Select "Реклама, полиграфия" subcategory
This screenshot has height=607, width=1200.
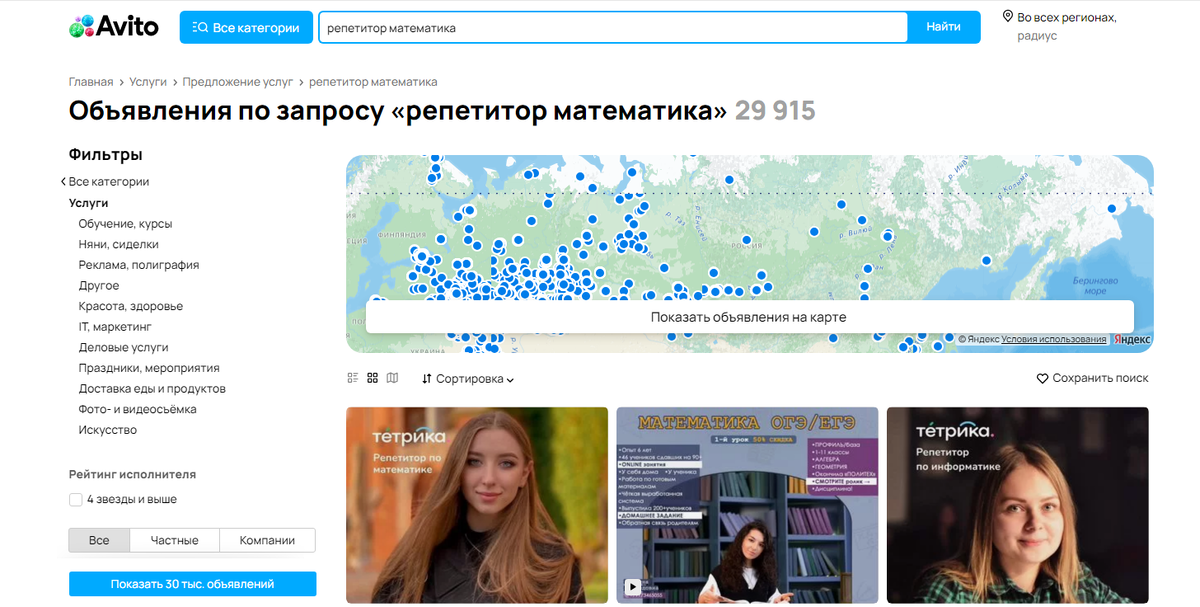tap(139, 265)
